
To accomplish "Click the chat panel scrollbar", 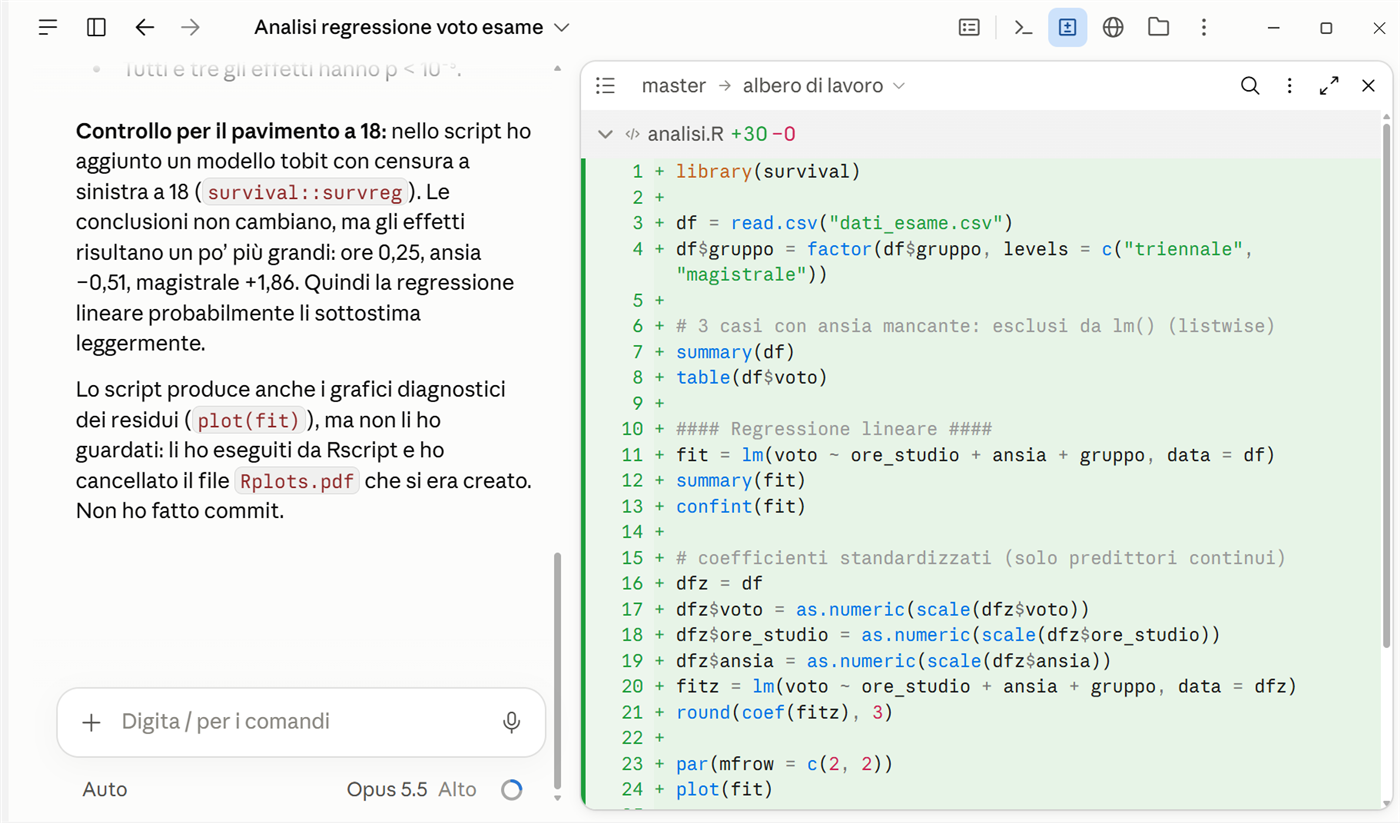I will coord(557,670).
